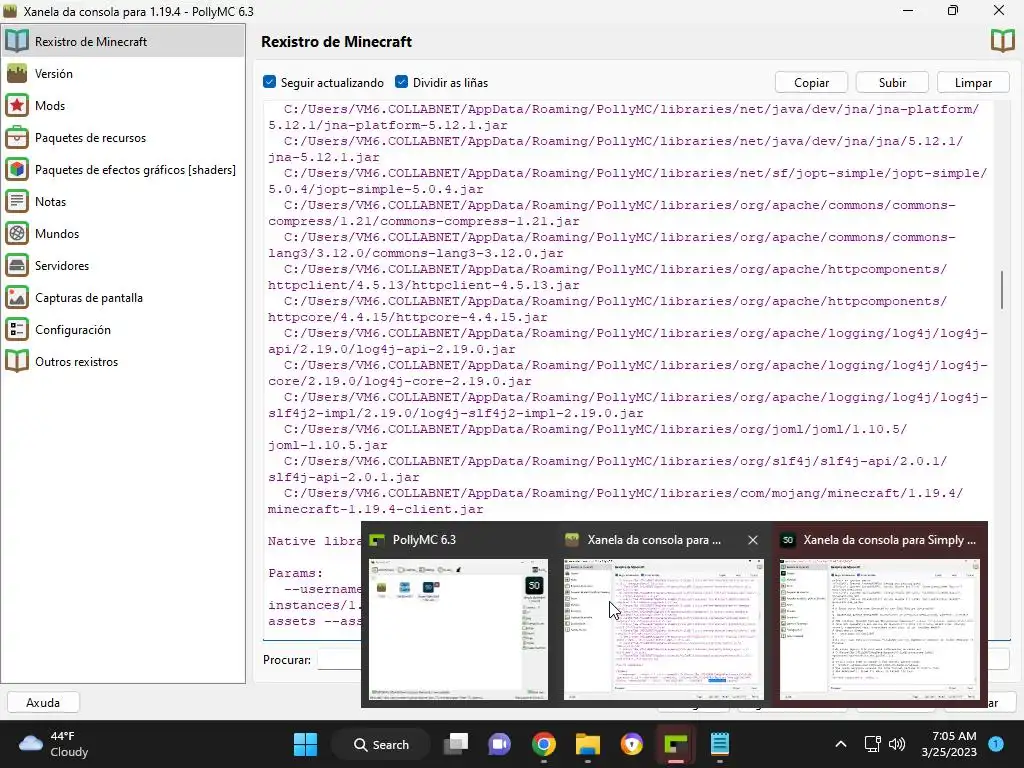
Task: Click the yellow shield taskbar icon
Action: 632,744
